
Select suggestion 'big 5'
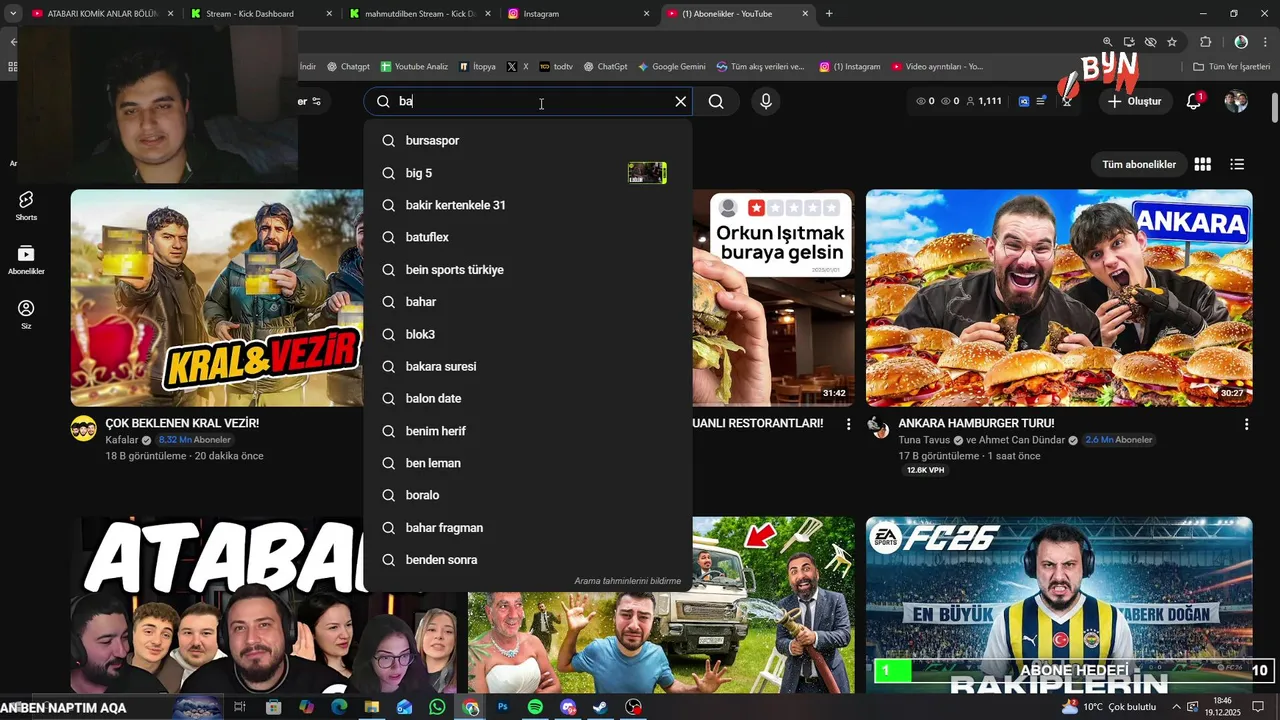528,173
